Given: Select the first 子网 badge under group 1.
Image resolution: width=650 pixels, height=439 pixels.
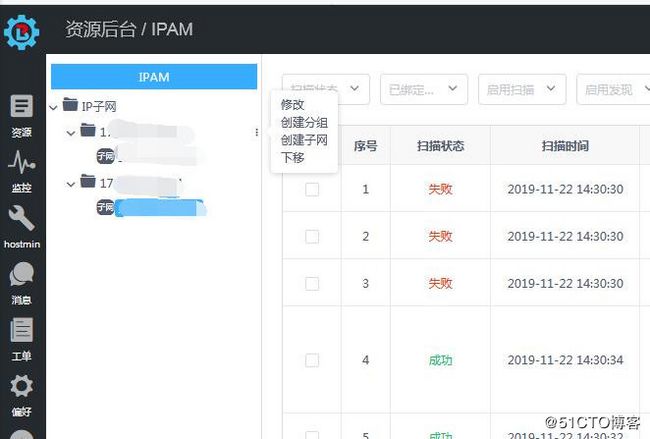Looking at the screenshot, I should click(x=105, y=156).
